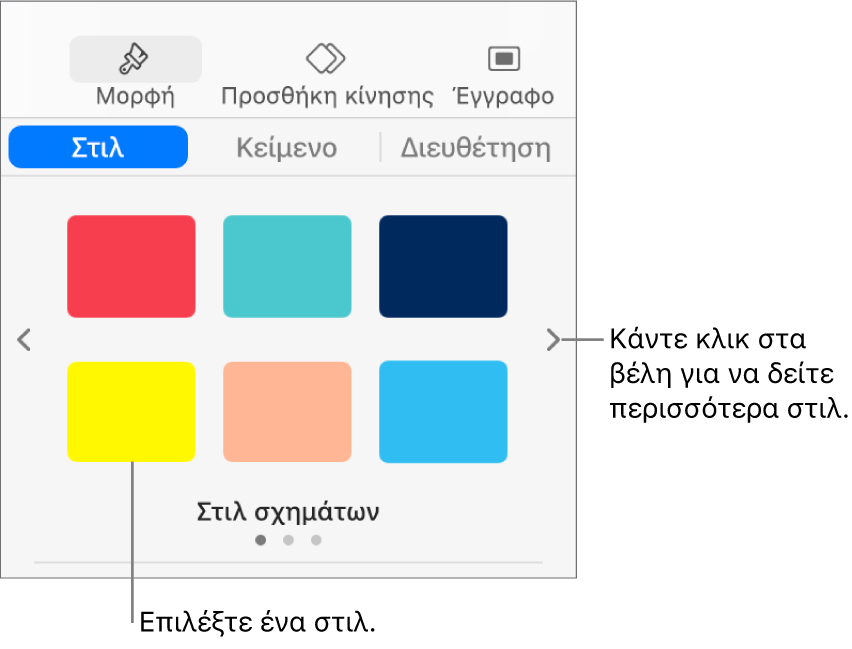Apply the sky blue shape style
The image size is (852, 649).
pyautogui.click(x=443, y=411)
